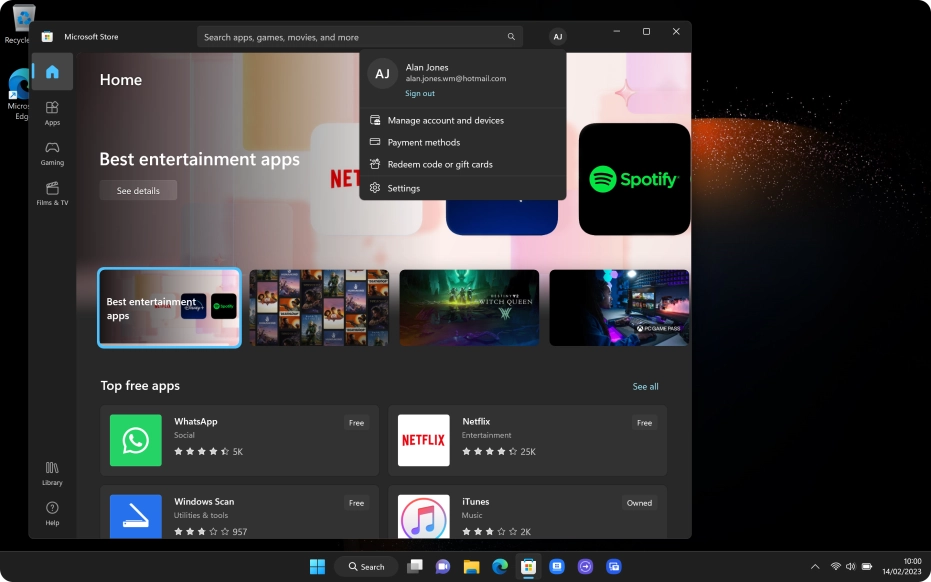Screen dimensions: 931x582
Task: Open the Home tab in the sidebar
Action: [x=52, y=72]
